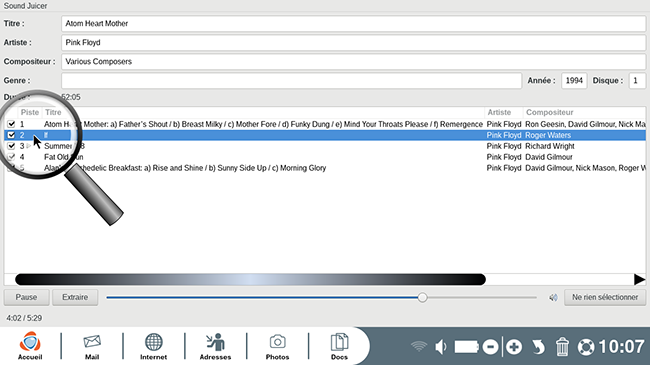650x365 pixels.
Task: Click the Disque number field
Action: [637, 80]
